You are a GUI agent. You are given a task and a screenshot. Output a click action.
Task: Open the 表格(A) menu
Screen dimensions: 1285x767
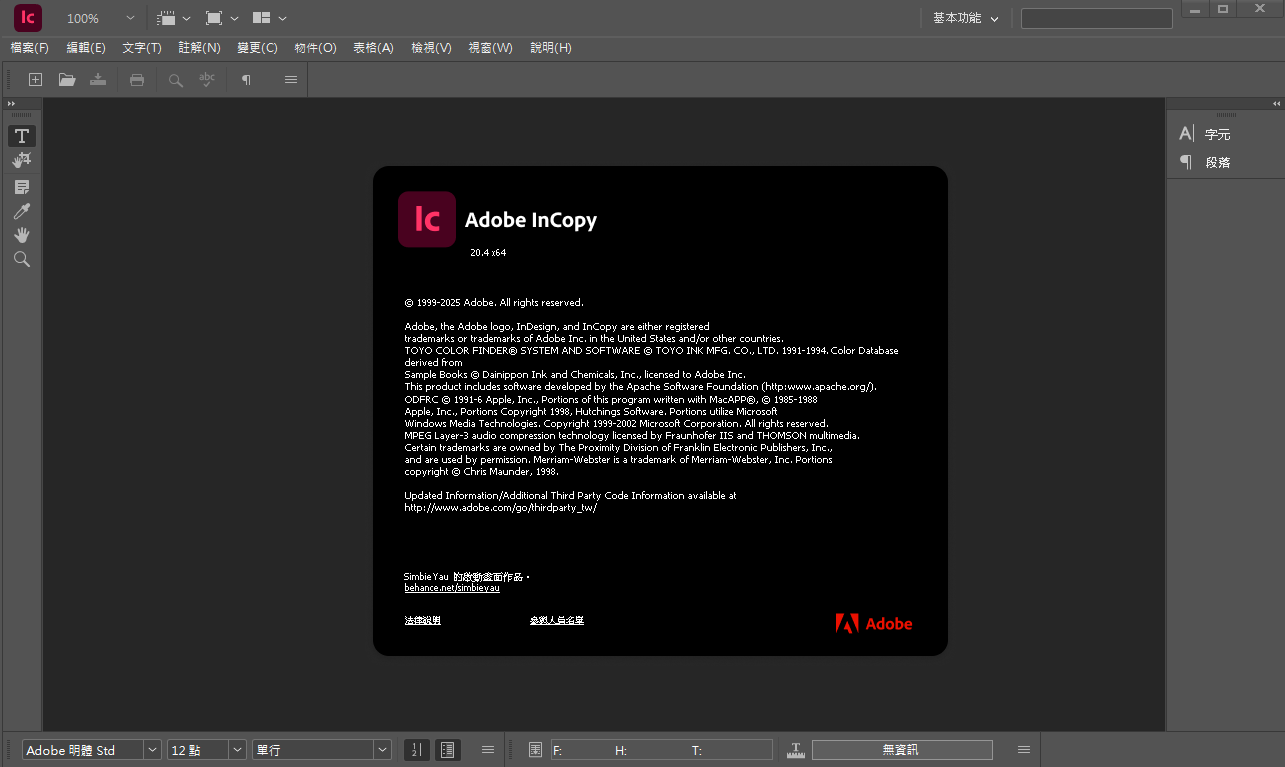click(373, 48)
